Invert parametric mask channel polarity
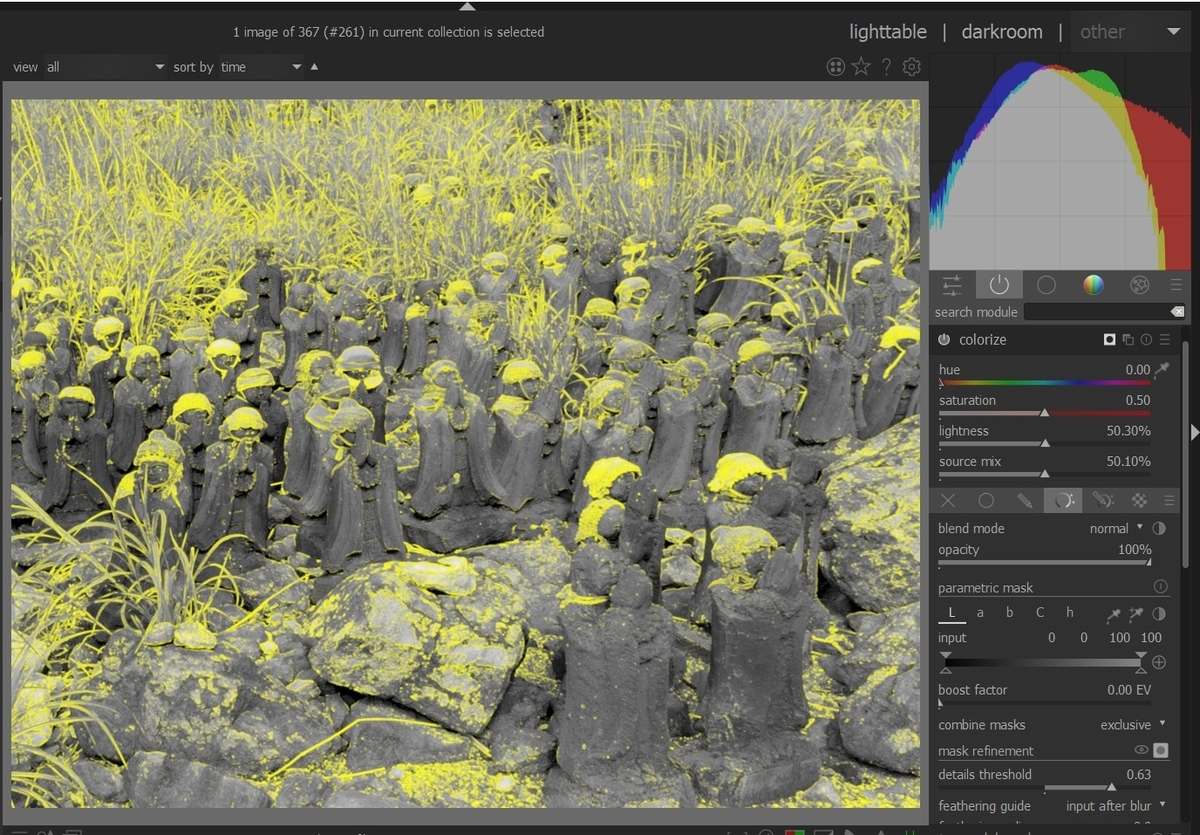Viewport: 1200px width, 835px height. (1159, 613)
